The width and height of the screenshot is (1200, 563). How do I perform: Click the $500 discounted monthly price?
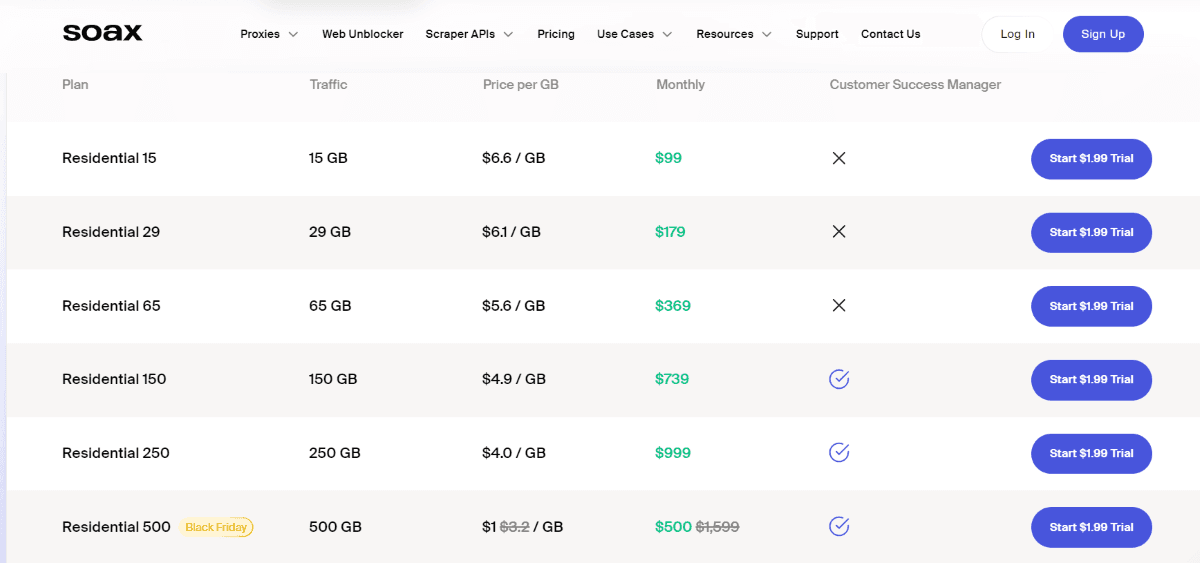click(x=673, y=527)
